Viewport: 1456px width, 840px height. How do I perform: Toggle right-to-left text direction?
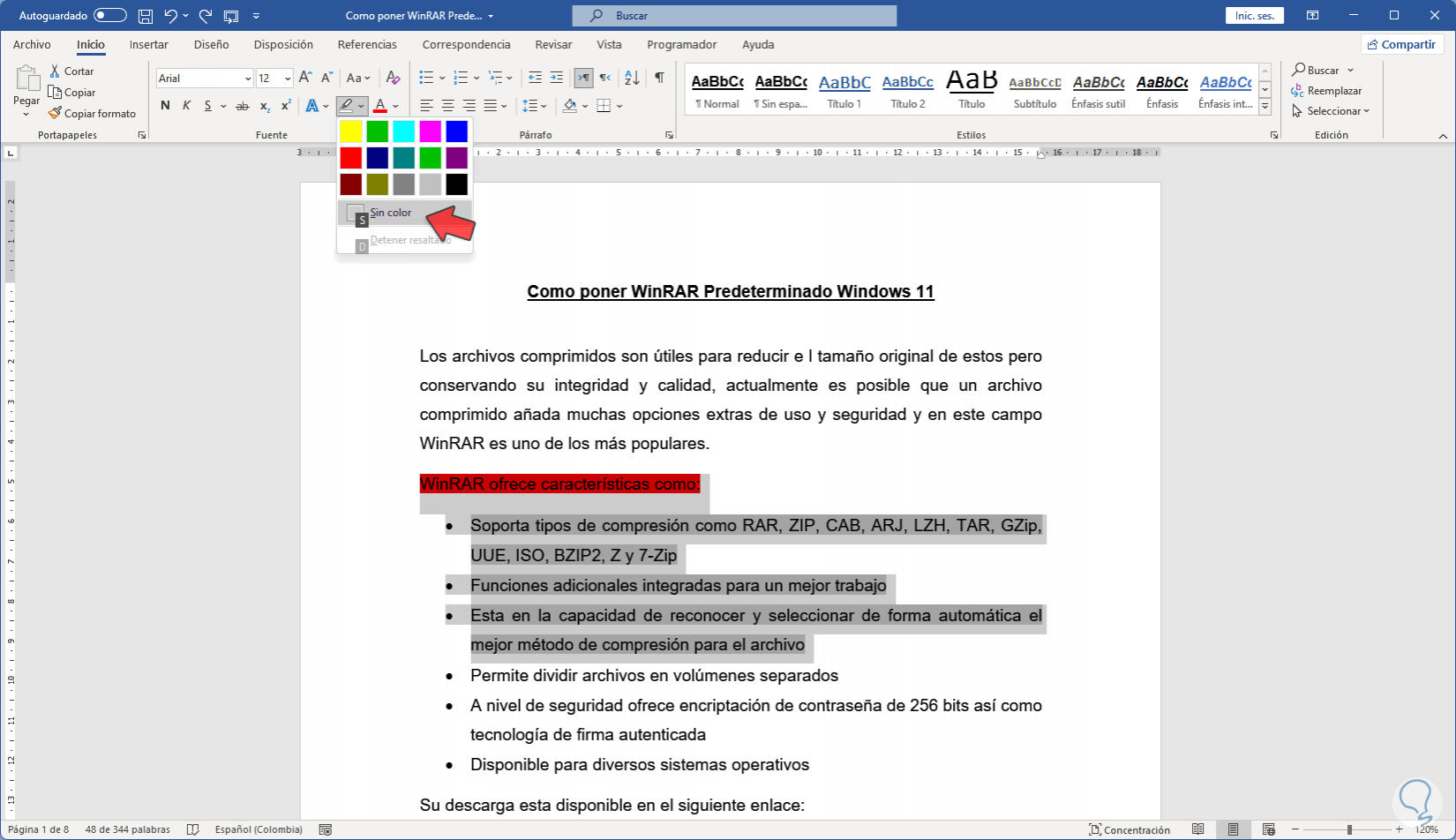604,78
